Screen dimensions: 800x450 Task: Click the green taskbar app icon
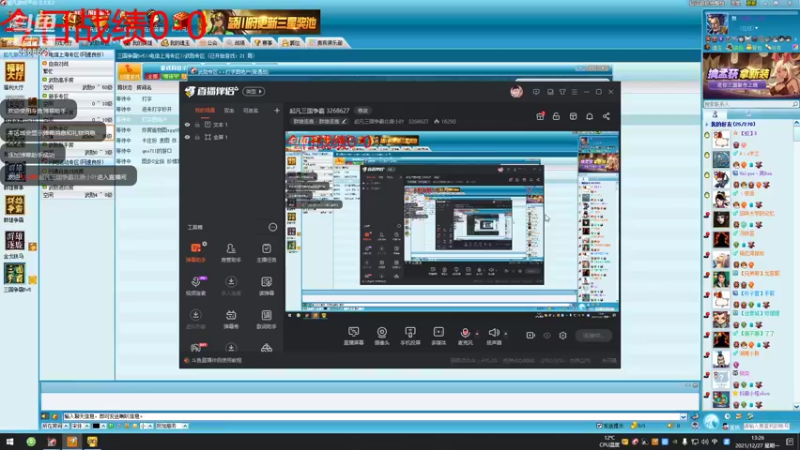click(x=31, y=441)
